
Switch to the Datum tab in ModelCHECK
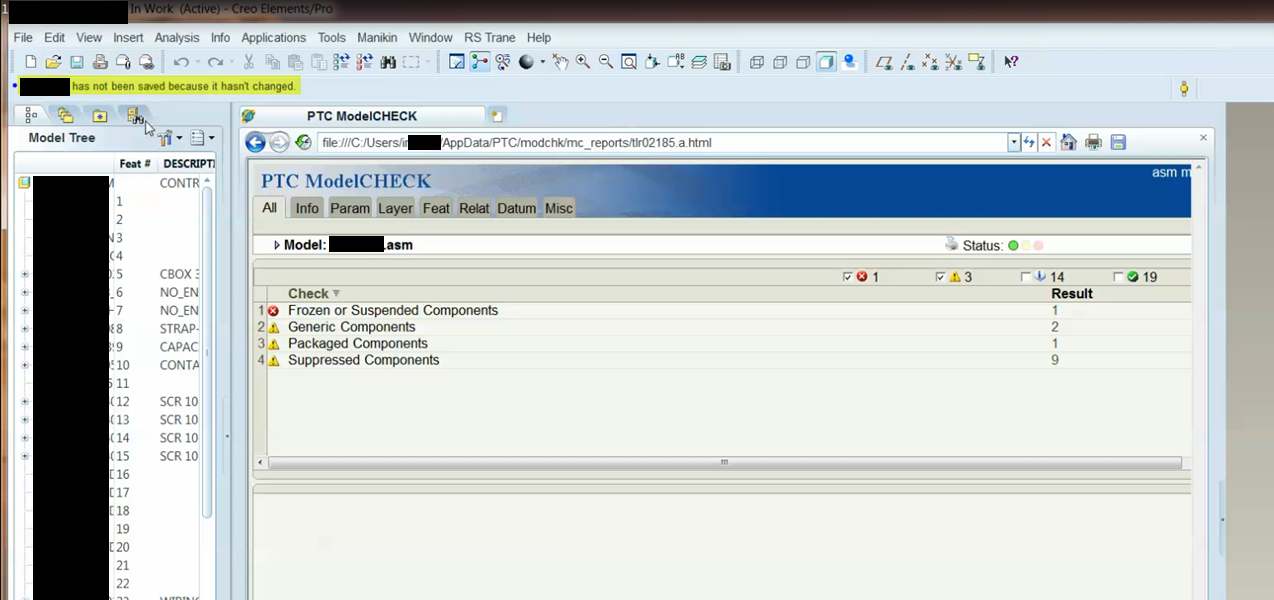[x=517, y=208]
